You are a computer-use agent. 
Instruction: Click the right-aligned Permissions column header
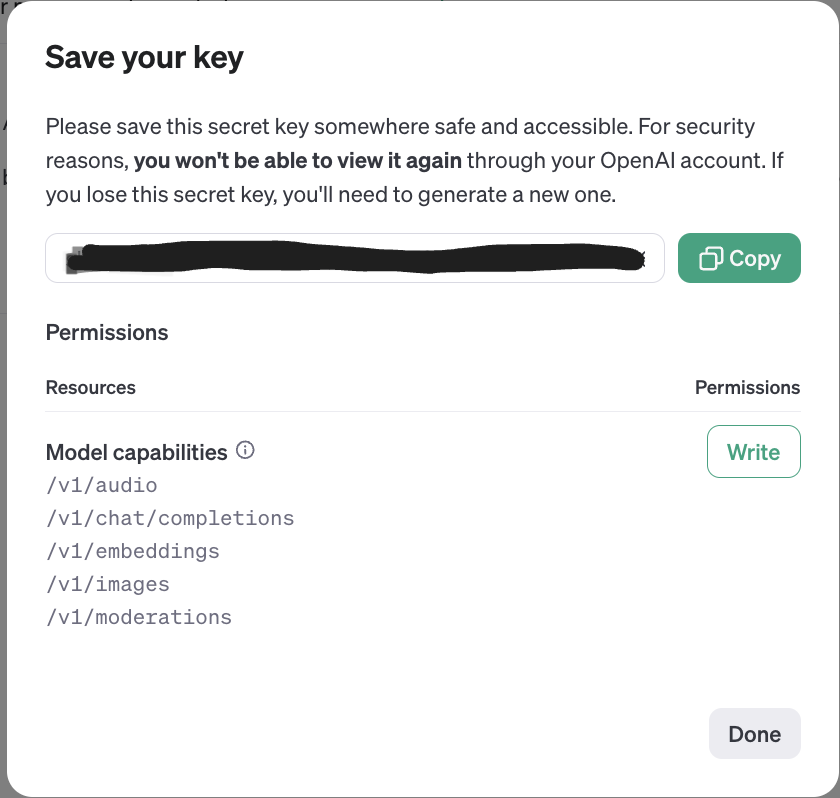click(747, 387)
